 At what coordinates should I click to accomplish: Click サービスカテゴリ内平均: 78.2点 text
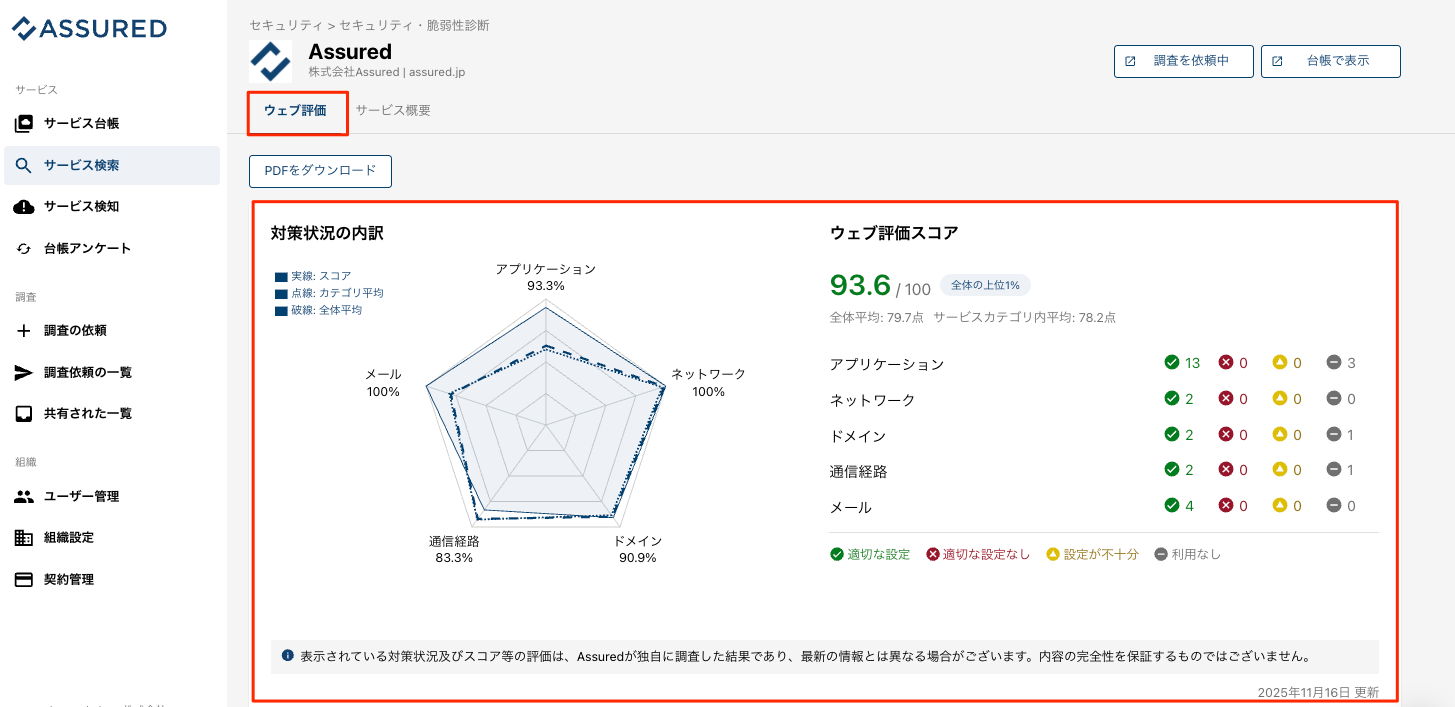pos(1024,317)
